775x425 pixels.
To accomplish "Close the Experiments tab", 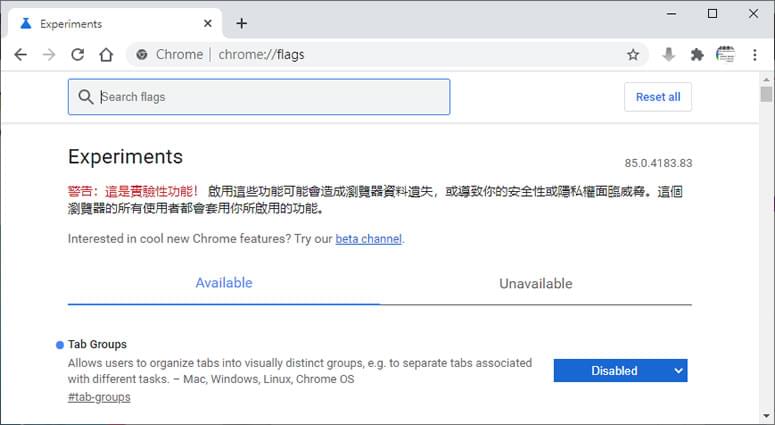I will pyautogui.click(x=208, y=23).
